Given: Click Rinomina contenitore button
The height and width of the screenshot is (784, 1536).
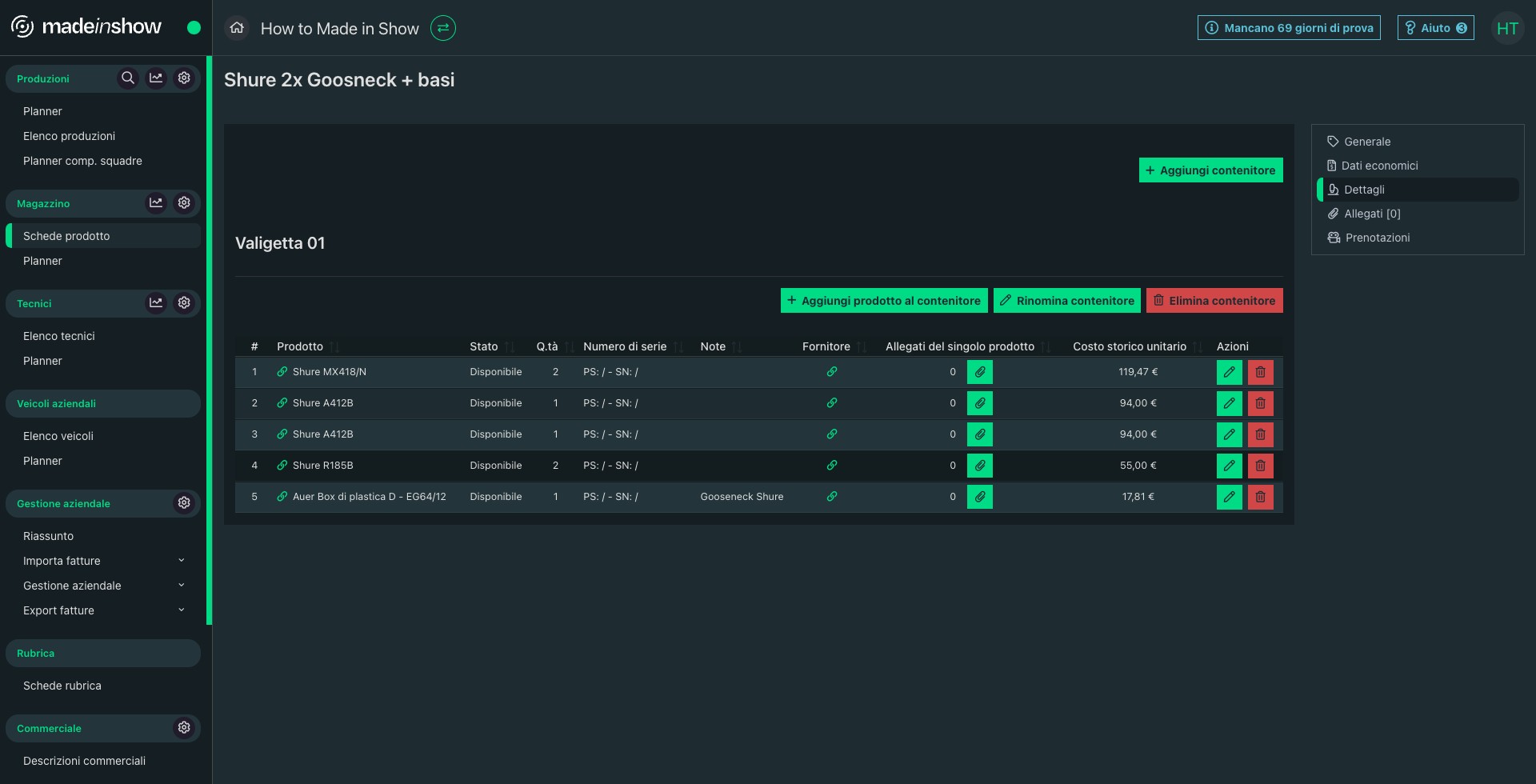Looking at the screenshot, I should coord(1067,301).
